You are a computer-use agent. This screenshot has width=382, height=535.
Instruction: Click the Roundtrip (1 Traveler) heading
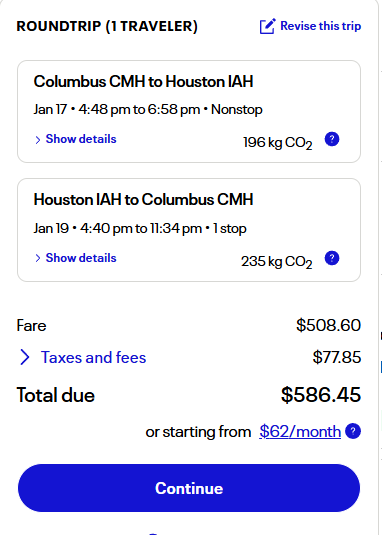tap(107, 26)
